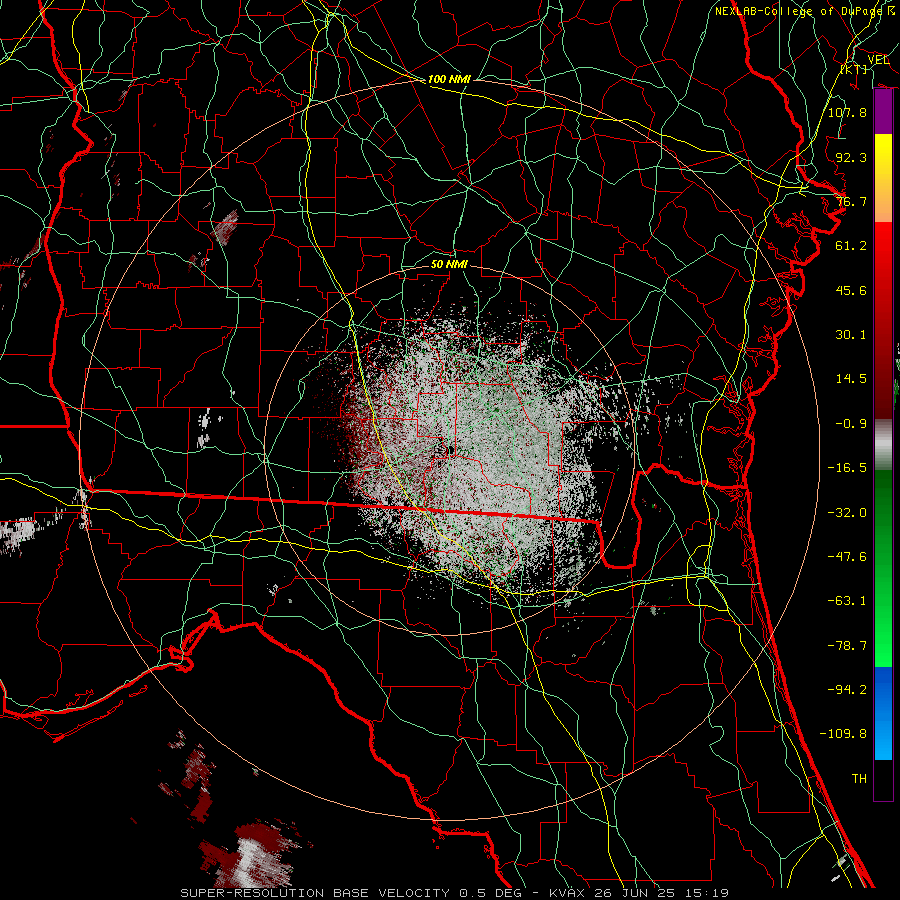Click the red segment of the color bar
The height and width of the screenshot is (900, 900).
[x=883, y=320]
